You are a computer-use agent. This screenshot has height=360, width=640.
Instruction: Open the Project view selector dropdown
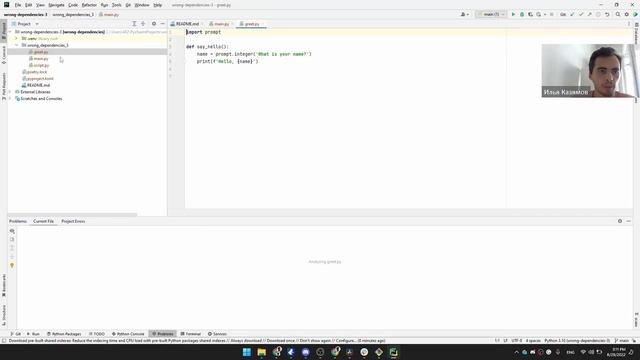pyautogui.click(x=25, y=24)
